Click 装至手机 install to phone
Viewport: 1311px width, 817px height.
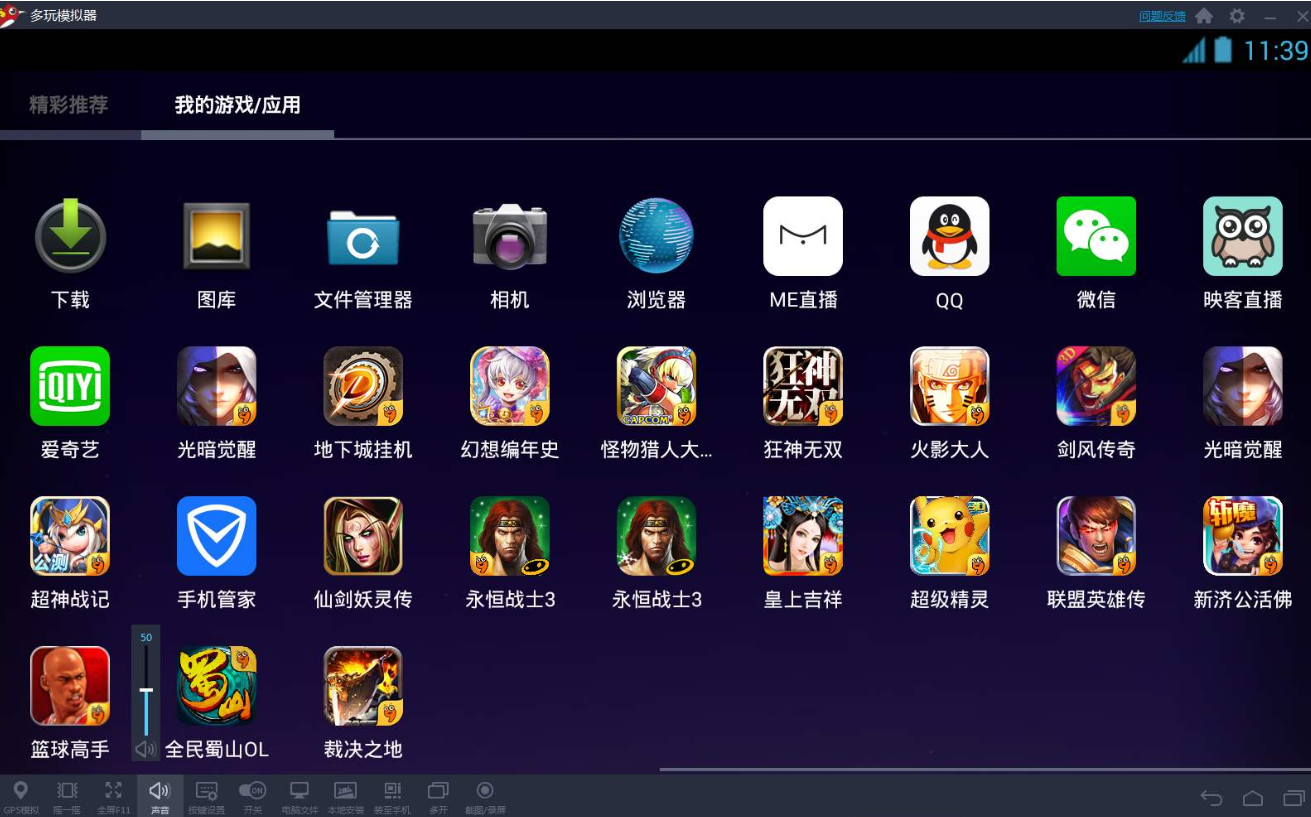(392, 797)
